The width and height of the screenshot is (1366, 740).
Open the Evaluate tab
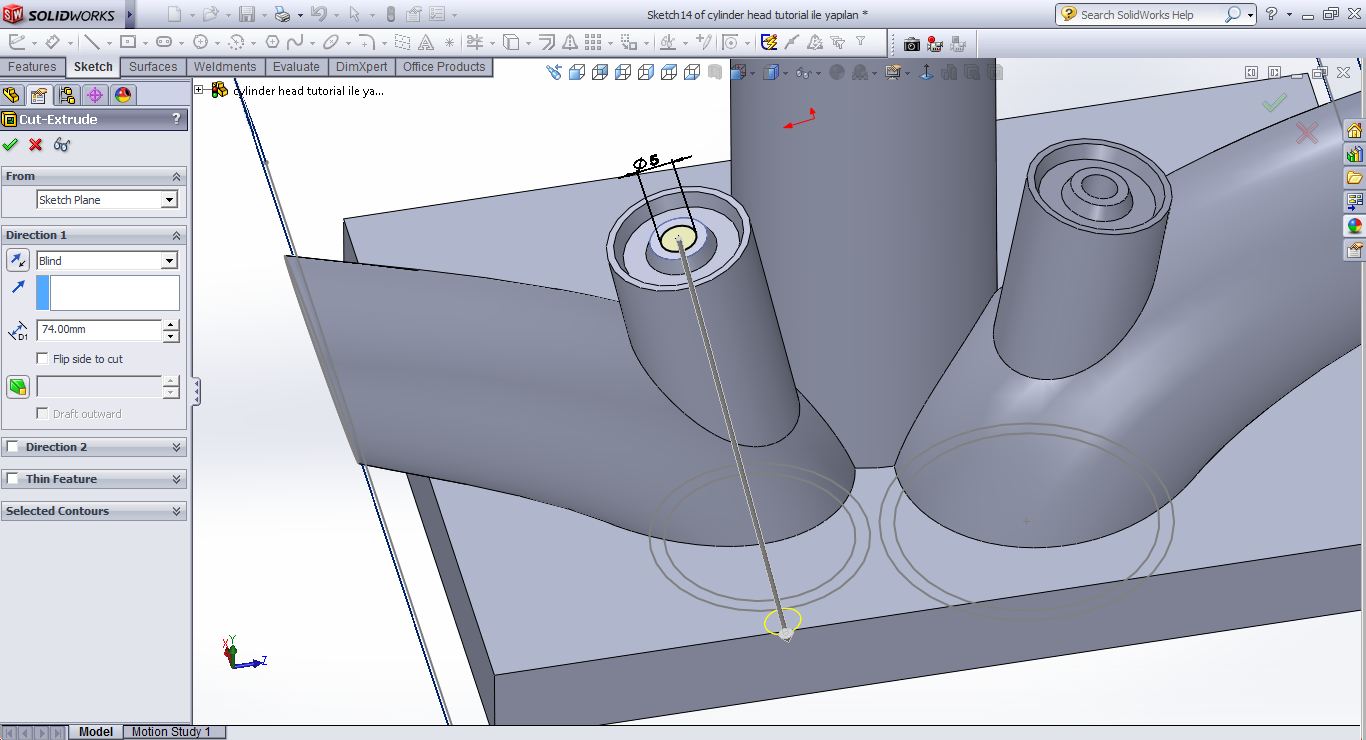click(x=296, y=67)
